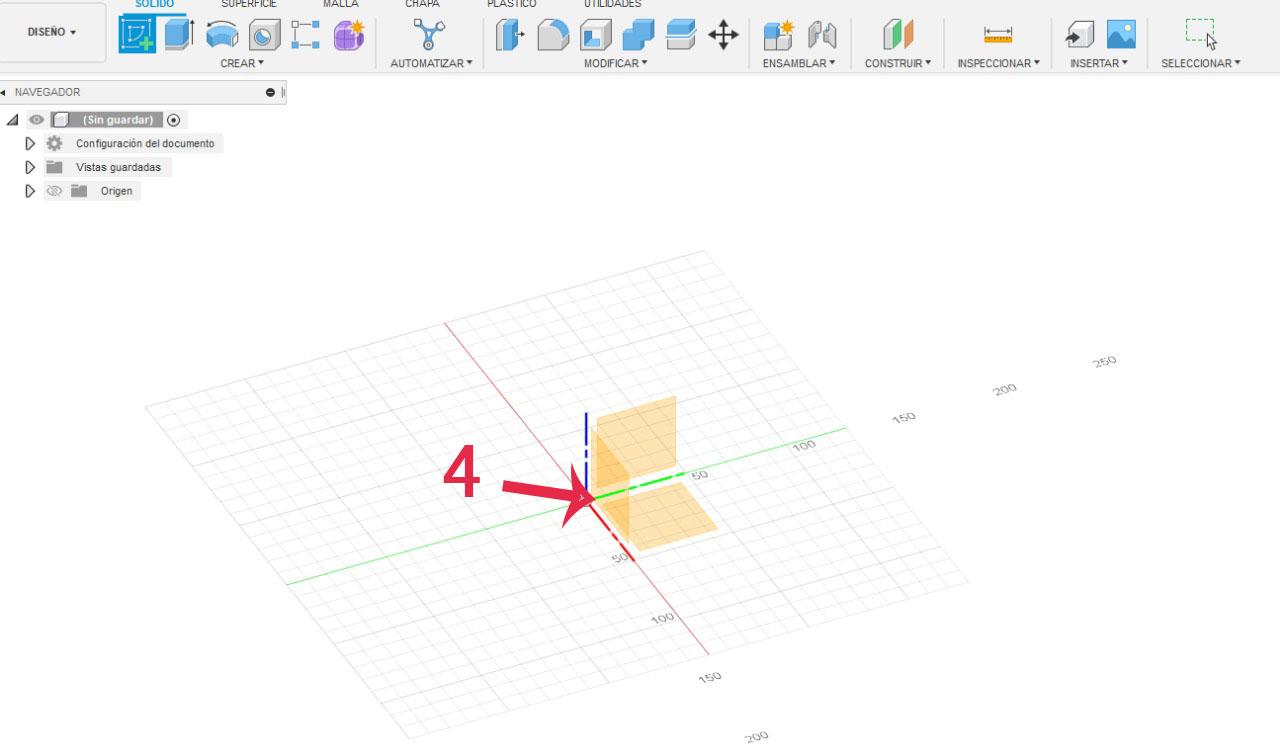Select the Vistas guardadas item
The height and width of the screenshot is (753, 1280).
coord(118,167)
